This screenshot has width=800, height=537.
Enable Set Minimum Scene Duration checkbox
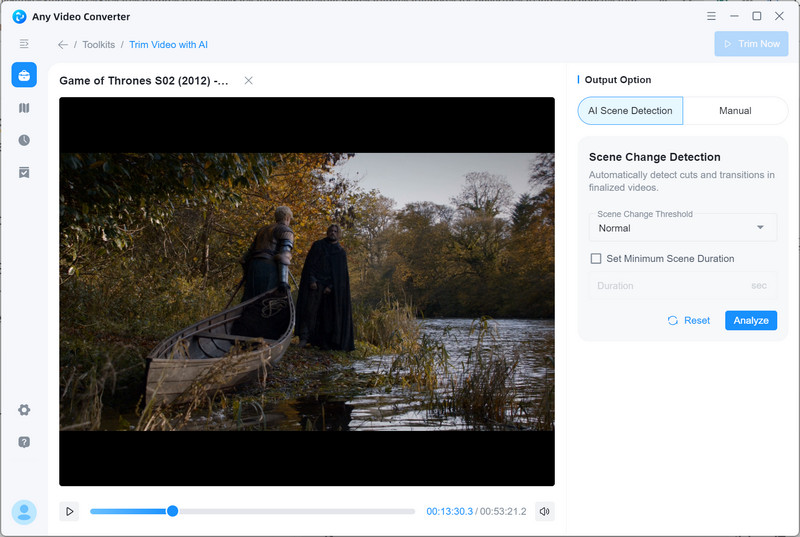[x=595, y=259]
